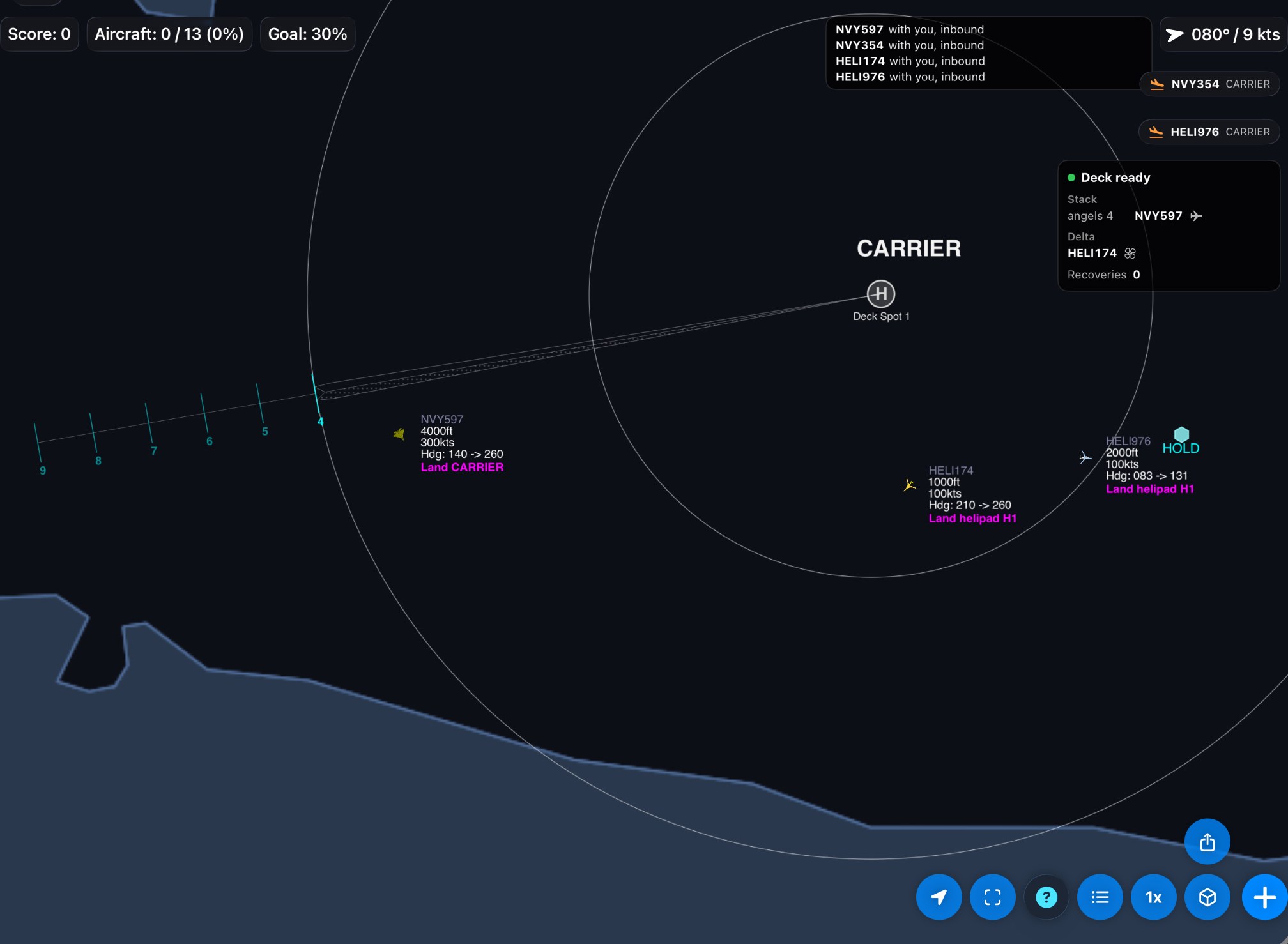Tap the blue plus button
The image size is (1288, 944).
point(1264,897)
